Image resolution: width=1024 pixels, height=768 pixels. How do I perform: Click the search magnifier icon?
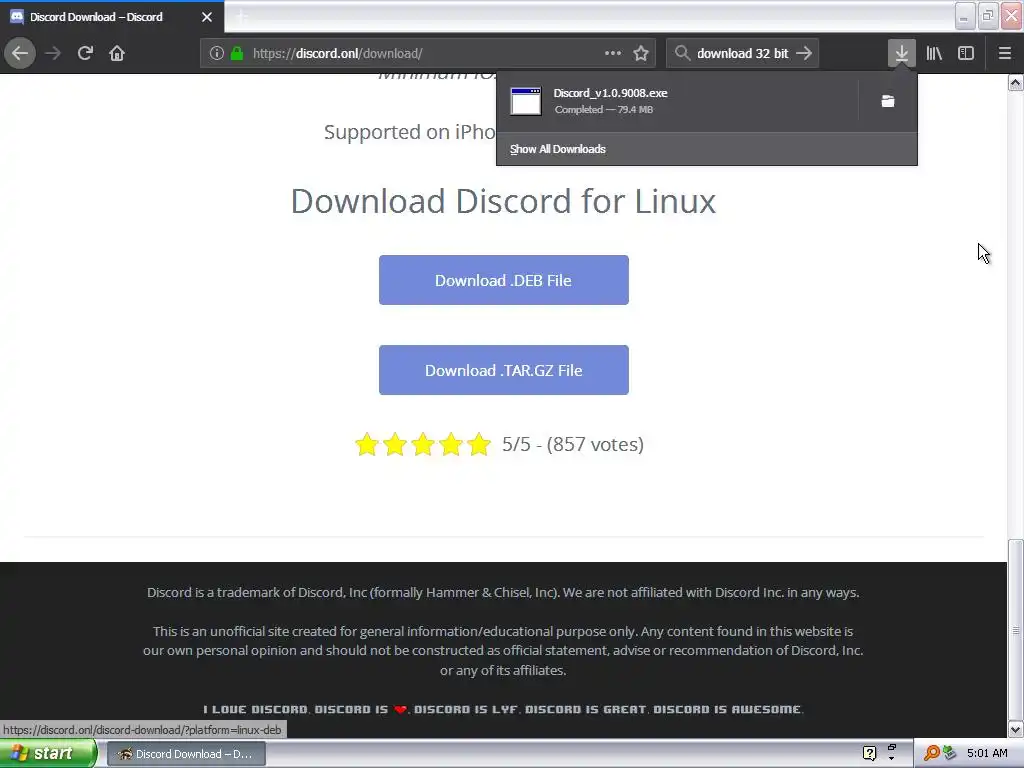coord(682,53)
